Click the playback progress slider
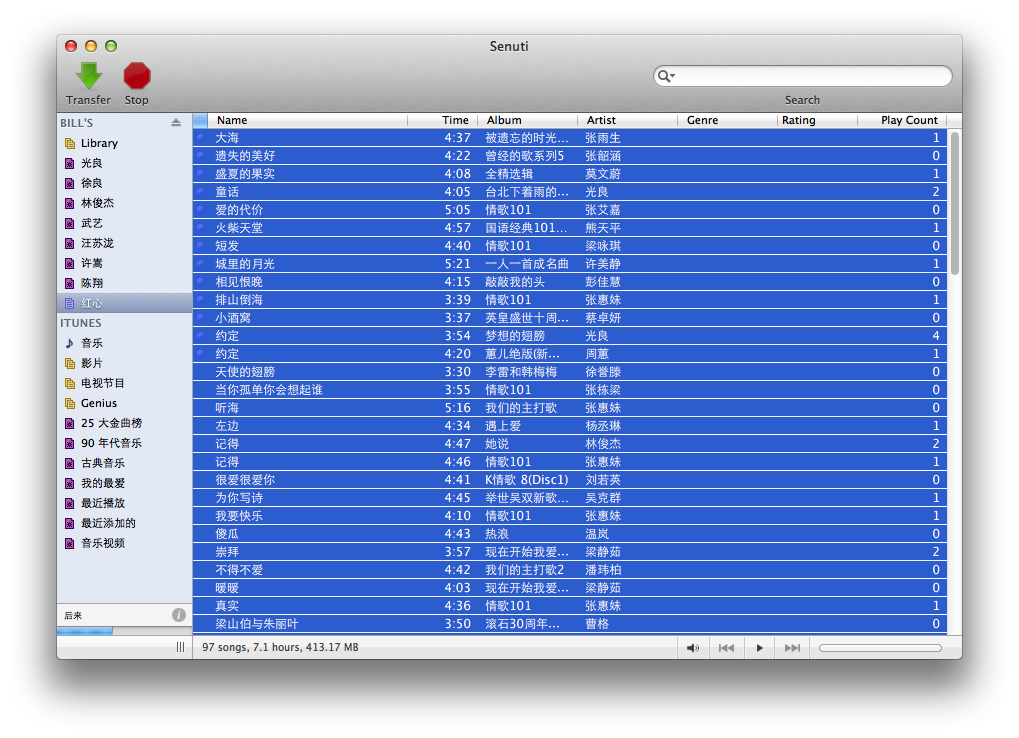1019x738 pixels. (880, 648)
